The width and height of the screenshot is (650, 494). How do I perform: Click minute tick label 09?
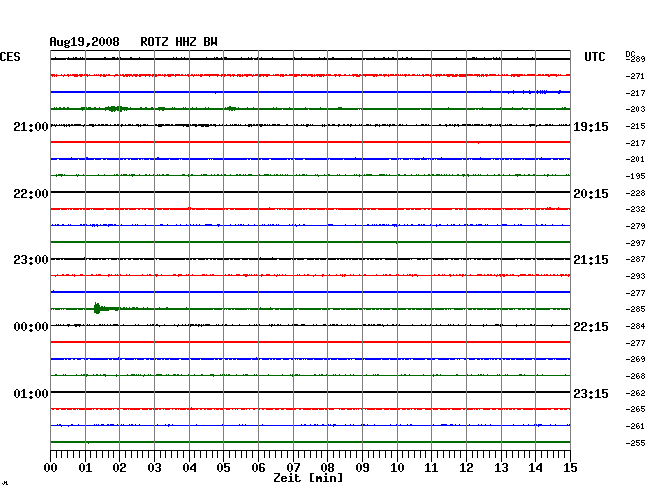(x=362, y=468)
